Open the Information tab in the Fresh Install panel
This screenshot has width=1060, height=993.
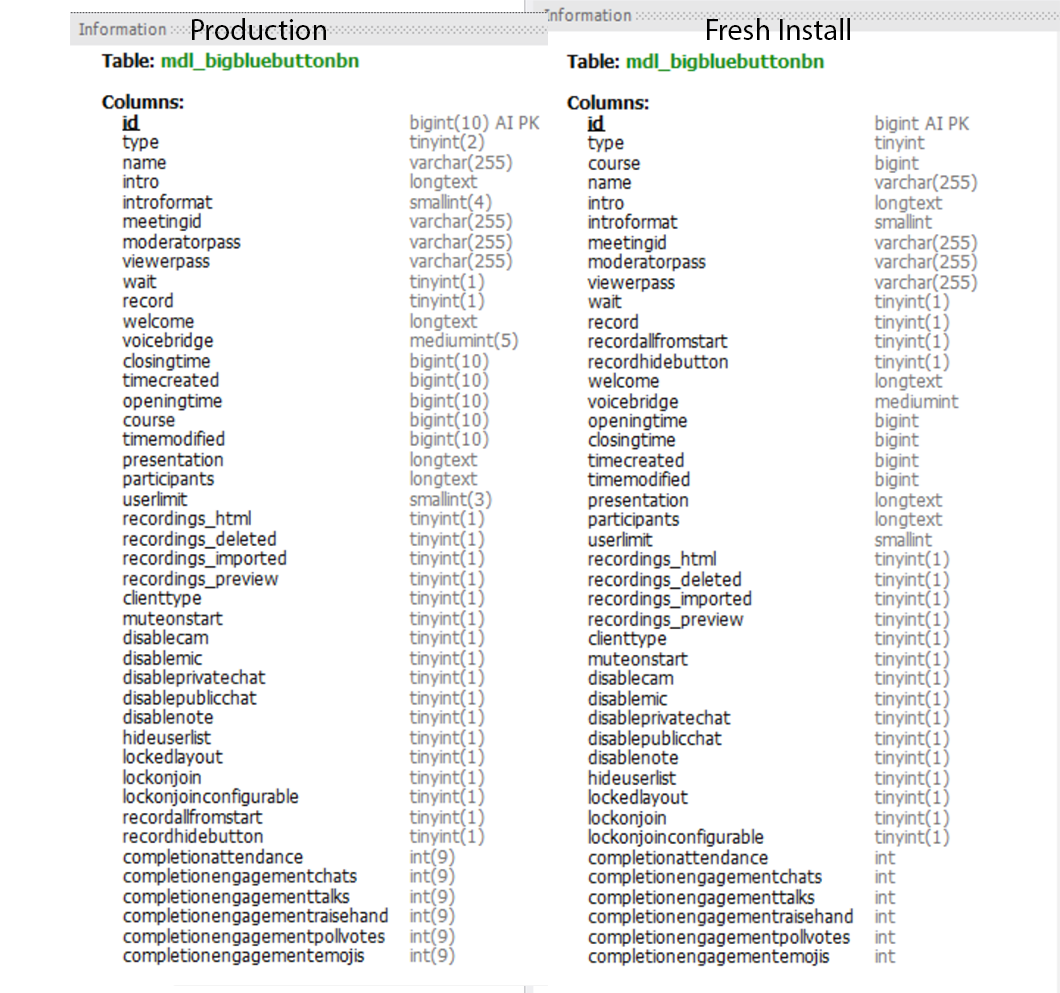click(x=588, y=16)
